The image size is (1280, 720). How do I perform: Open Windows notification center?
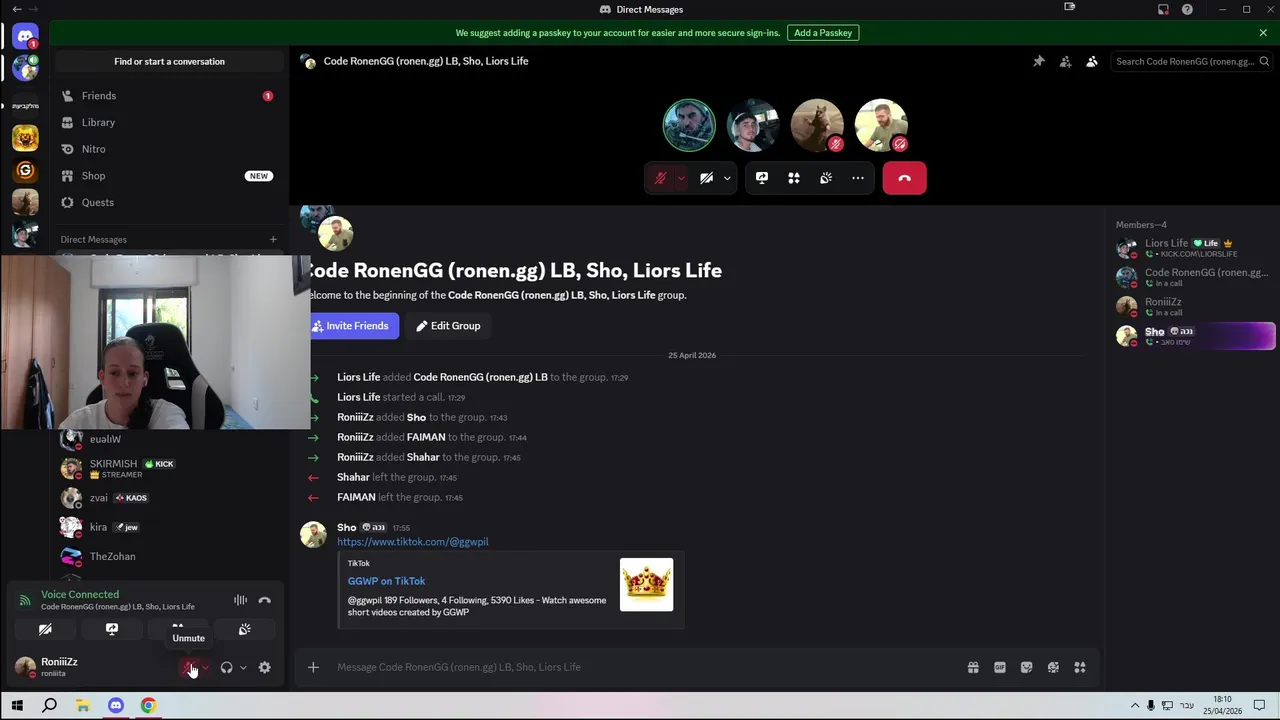[x=1260, y=706]
